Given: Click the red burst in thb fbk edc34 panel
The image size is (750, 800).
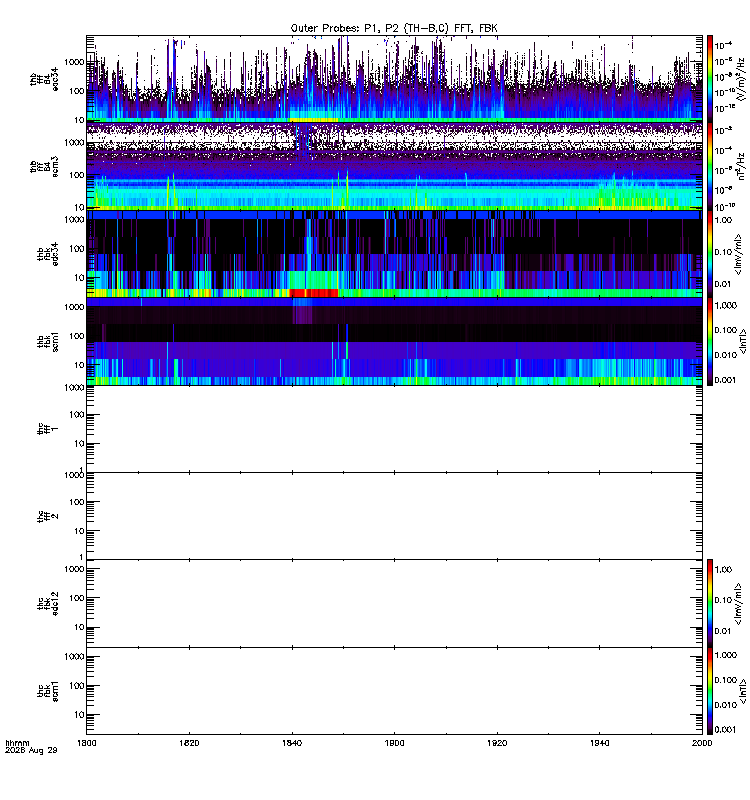Looking at the screenshot, I should pyautogui.click(x=314, y=293).
